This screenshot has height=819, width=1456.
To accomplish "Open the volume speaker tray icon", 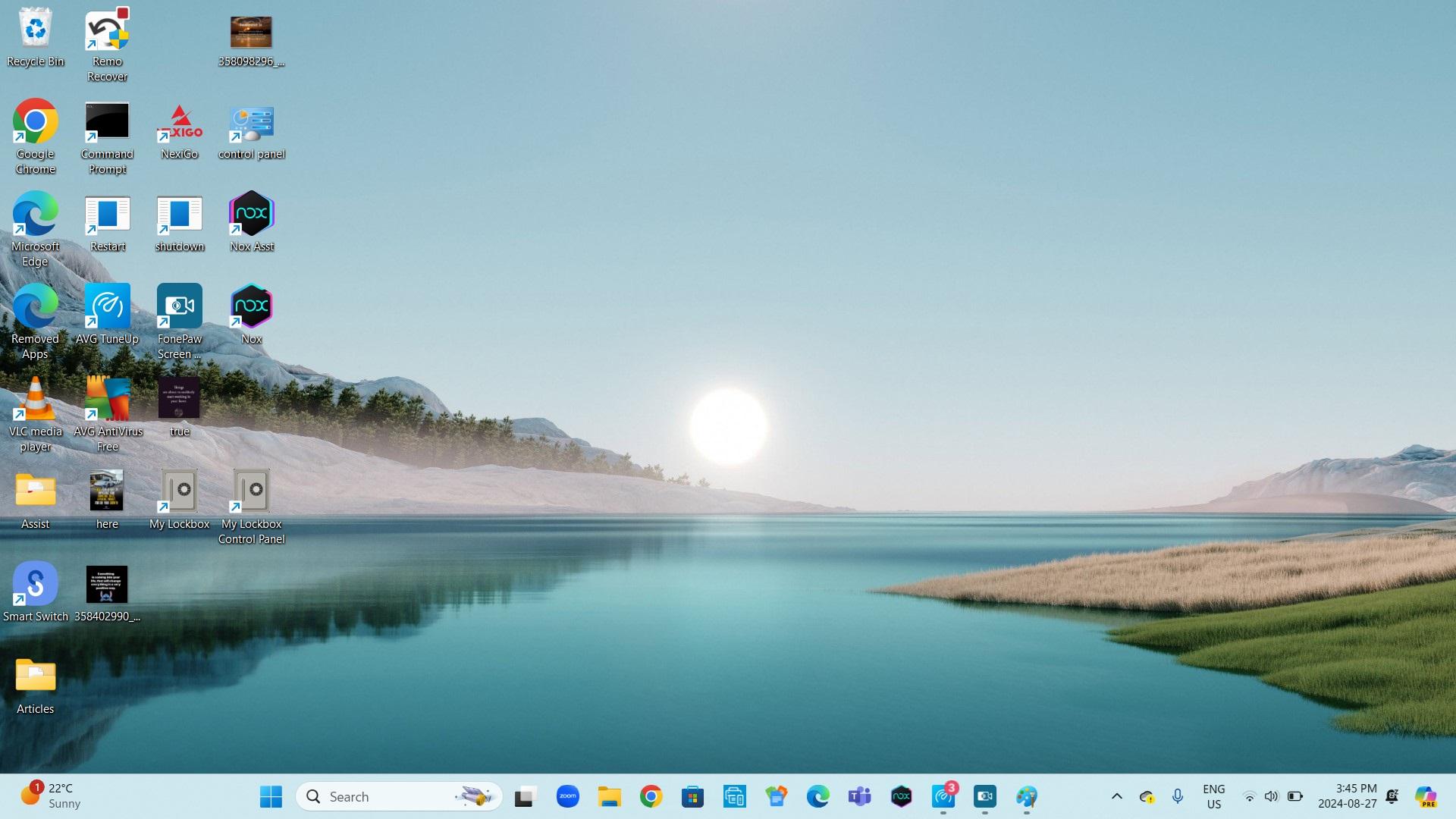I will tap(1272, 797).
